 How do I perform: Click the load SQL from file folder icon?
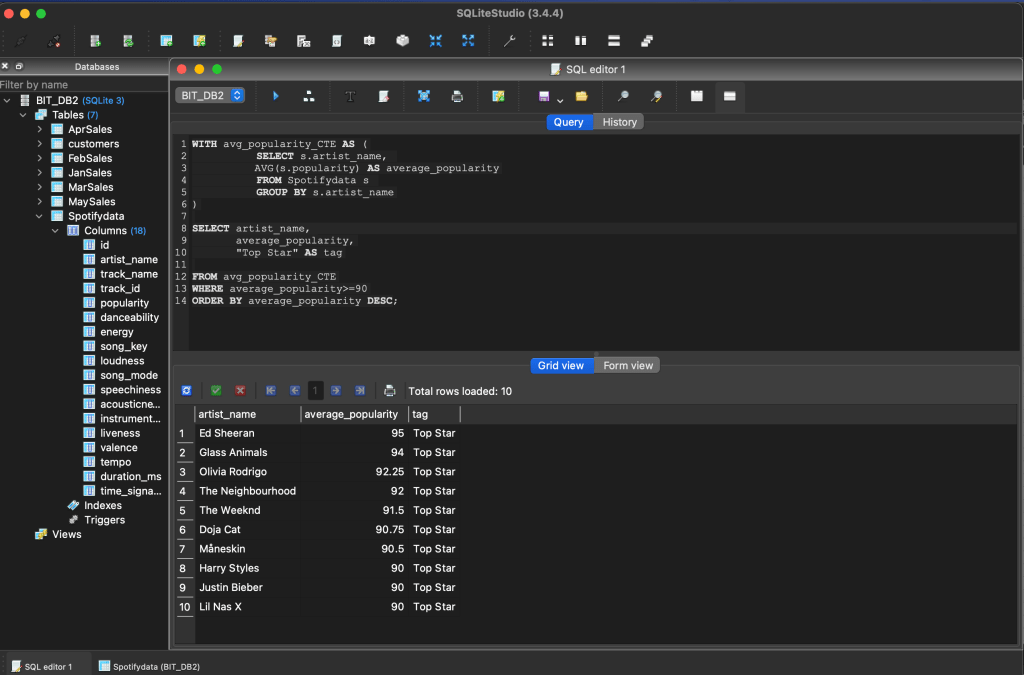[x=581, y=96]
